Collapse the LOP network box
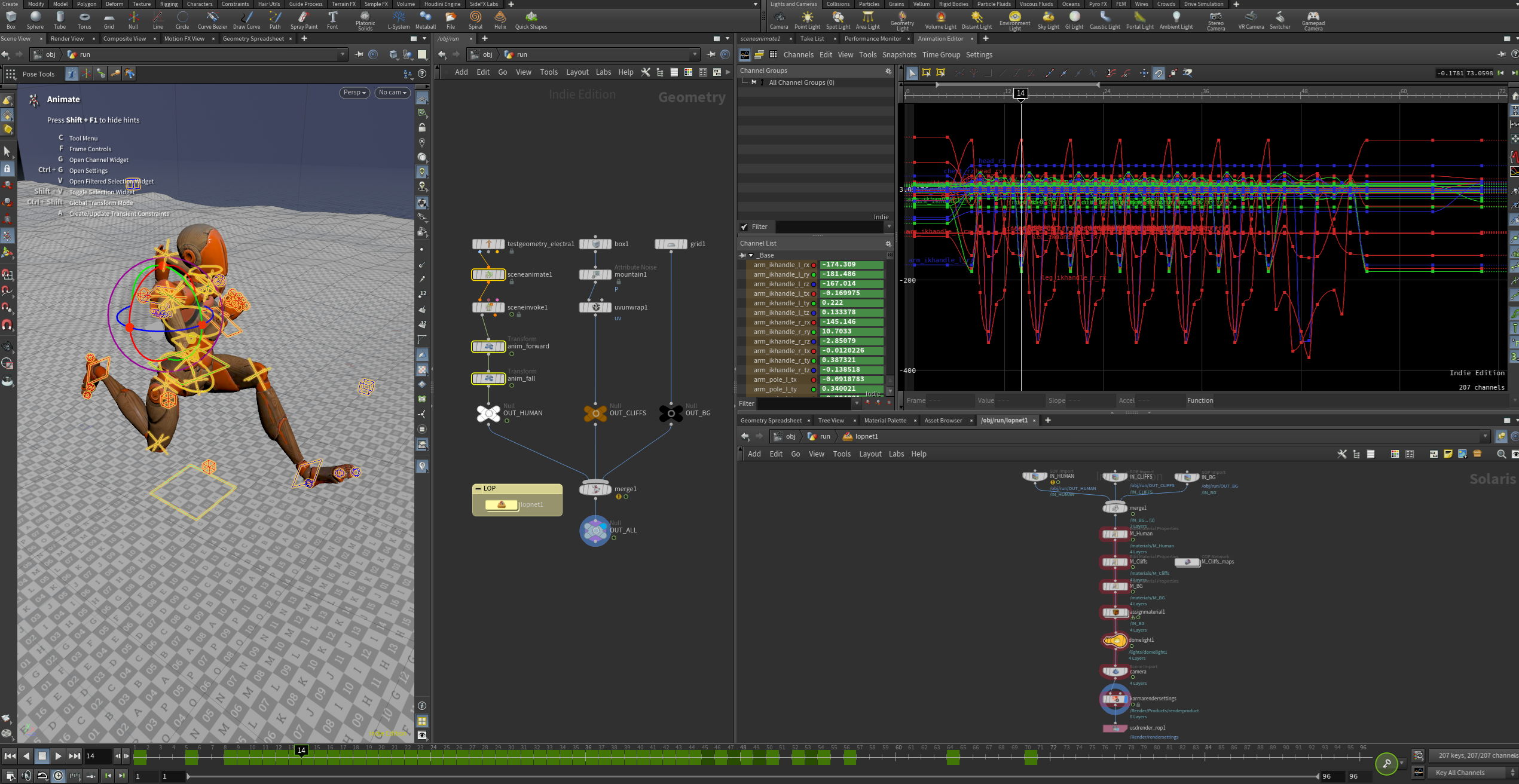1519x784 pixels. (478, 488)
